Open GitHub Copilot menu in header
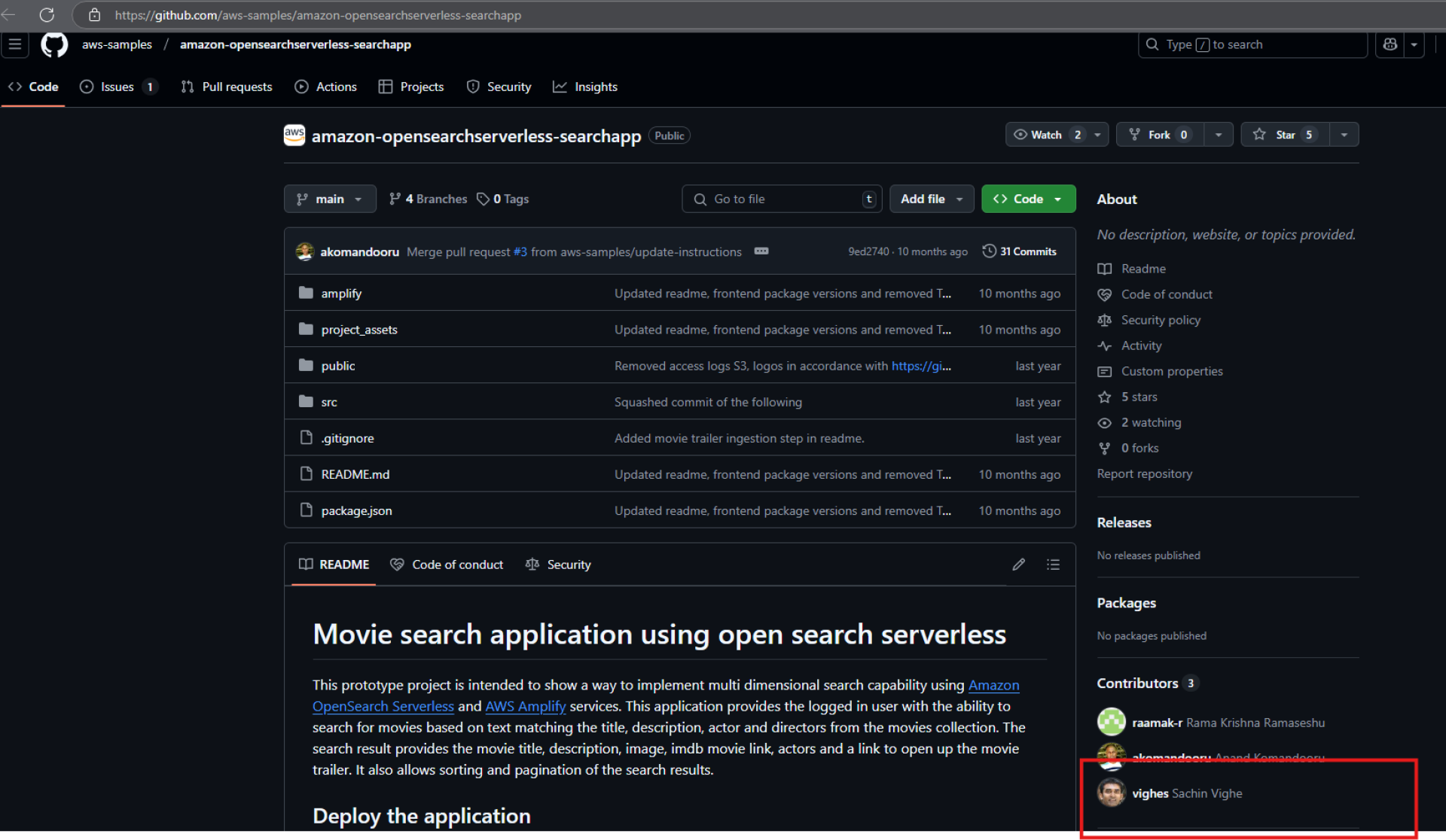Screen dimensions: 1446x840 pyautogui.click(x=1390, y=44)
